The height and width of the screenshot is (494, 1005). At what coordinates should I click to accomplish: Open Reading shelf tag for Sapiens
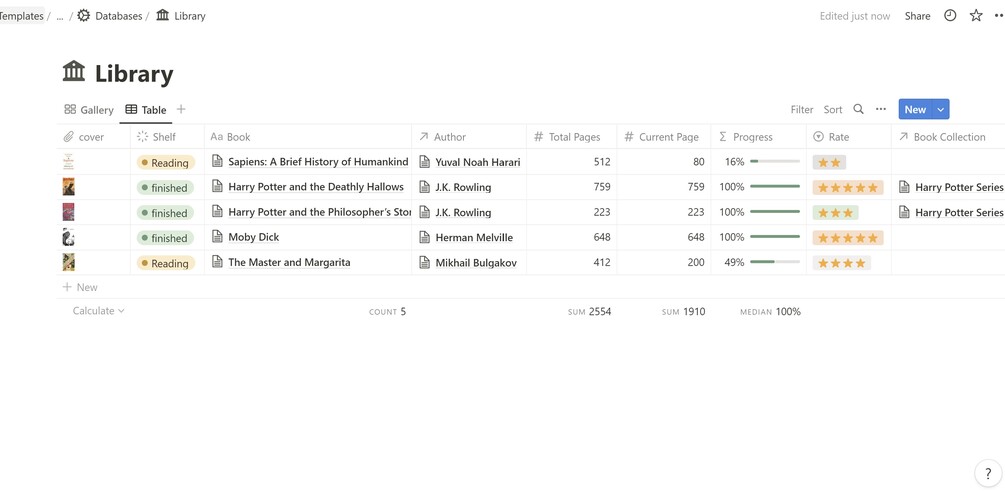click(165, 162)
